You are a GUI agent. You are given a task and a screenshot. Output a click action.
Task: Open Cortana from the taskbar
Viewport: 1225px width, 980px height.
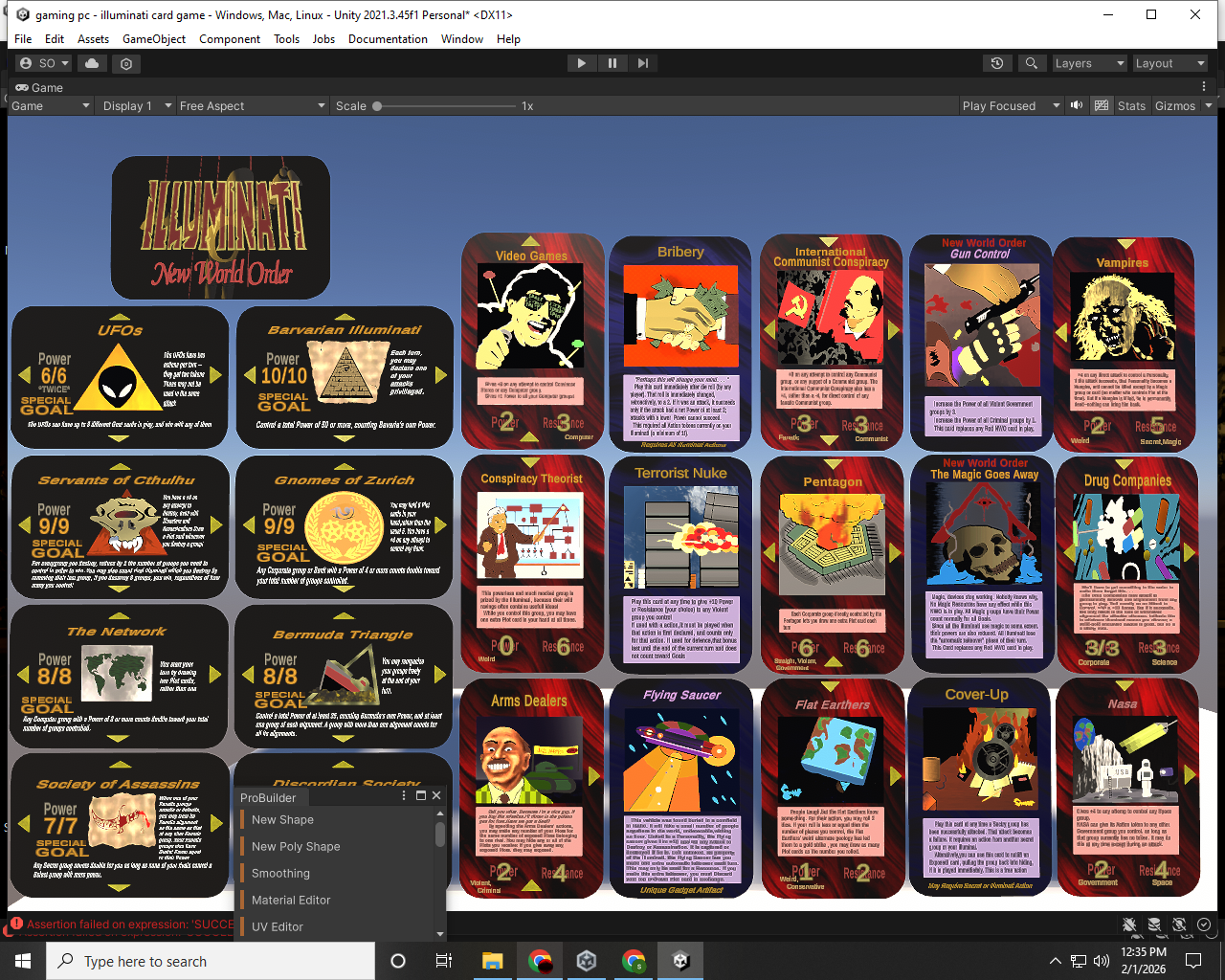coord(398,961)
